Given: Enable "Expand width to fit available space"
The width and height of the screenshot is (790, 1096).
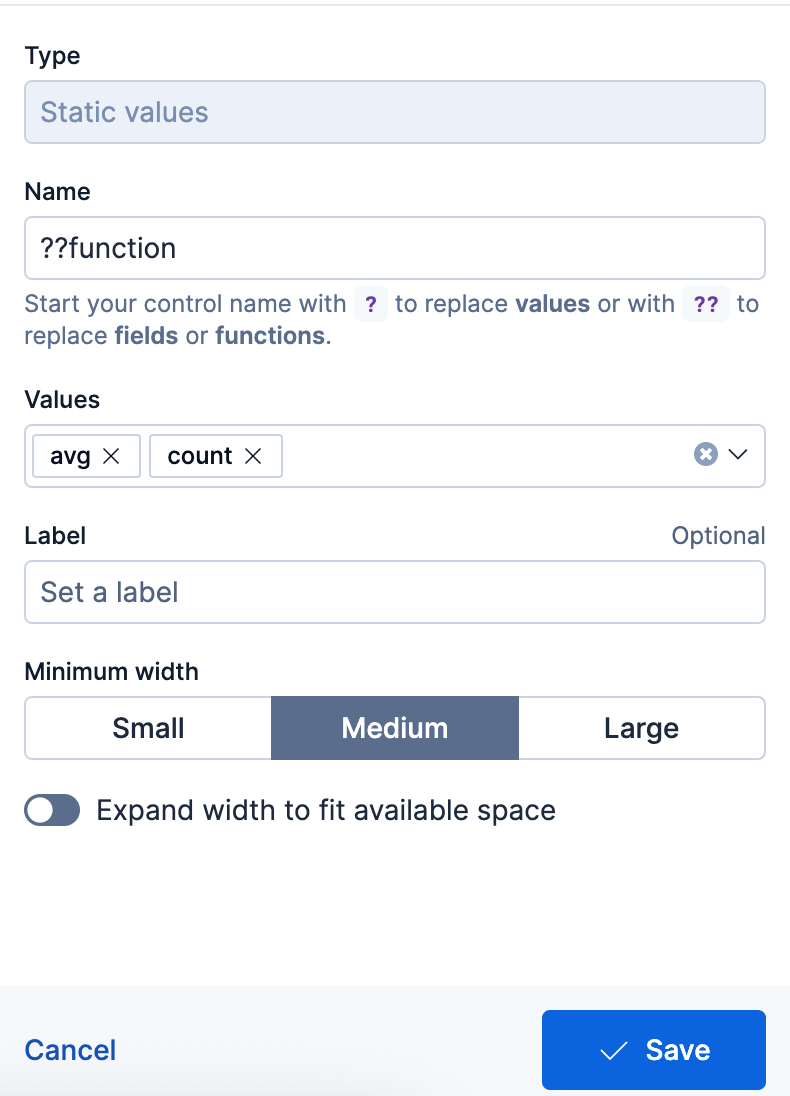Looking at the screenshot, I should click(52, 810).
